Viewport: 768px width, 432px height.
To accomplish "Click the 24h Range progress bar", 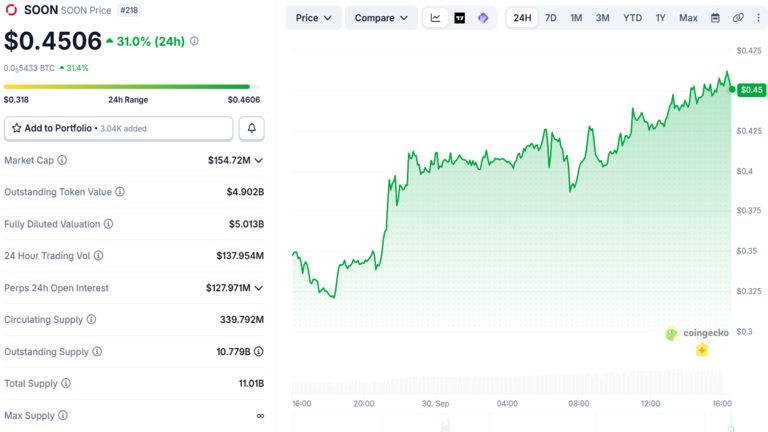I will [x=132, y=87].
